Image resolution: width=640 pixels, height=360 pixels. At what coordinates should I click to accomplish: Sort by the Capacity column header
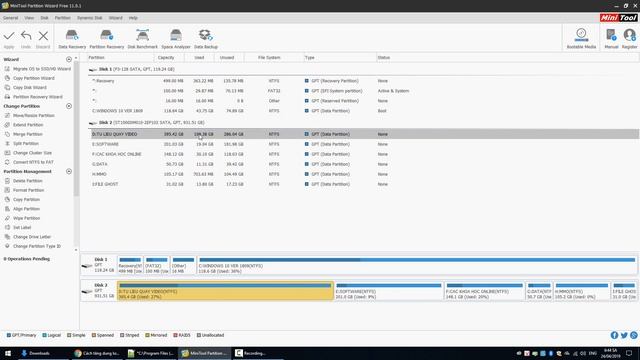click(166, 58)
